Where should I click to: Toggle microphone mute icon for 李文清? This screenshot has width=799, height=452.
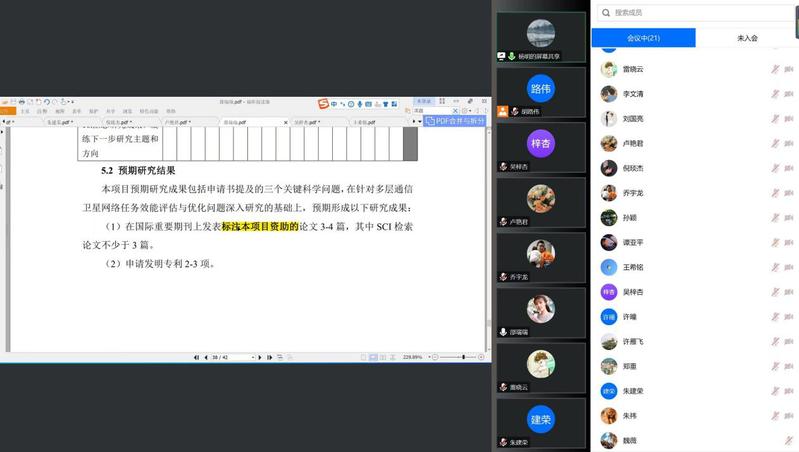(774, 94)
